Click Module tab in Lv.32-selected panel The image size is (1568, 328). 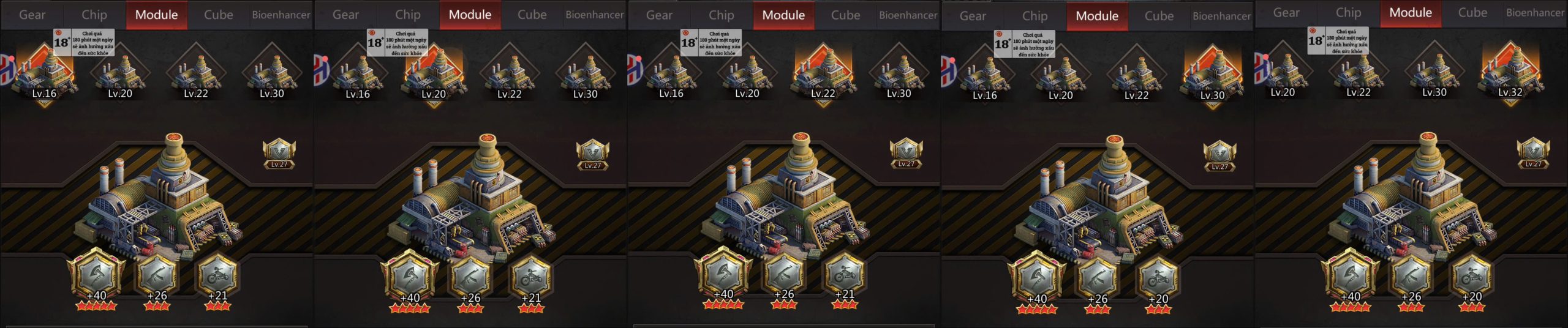point(1410,13)
